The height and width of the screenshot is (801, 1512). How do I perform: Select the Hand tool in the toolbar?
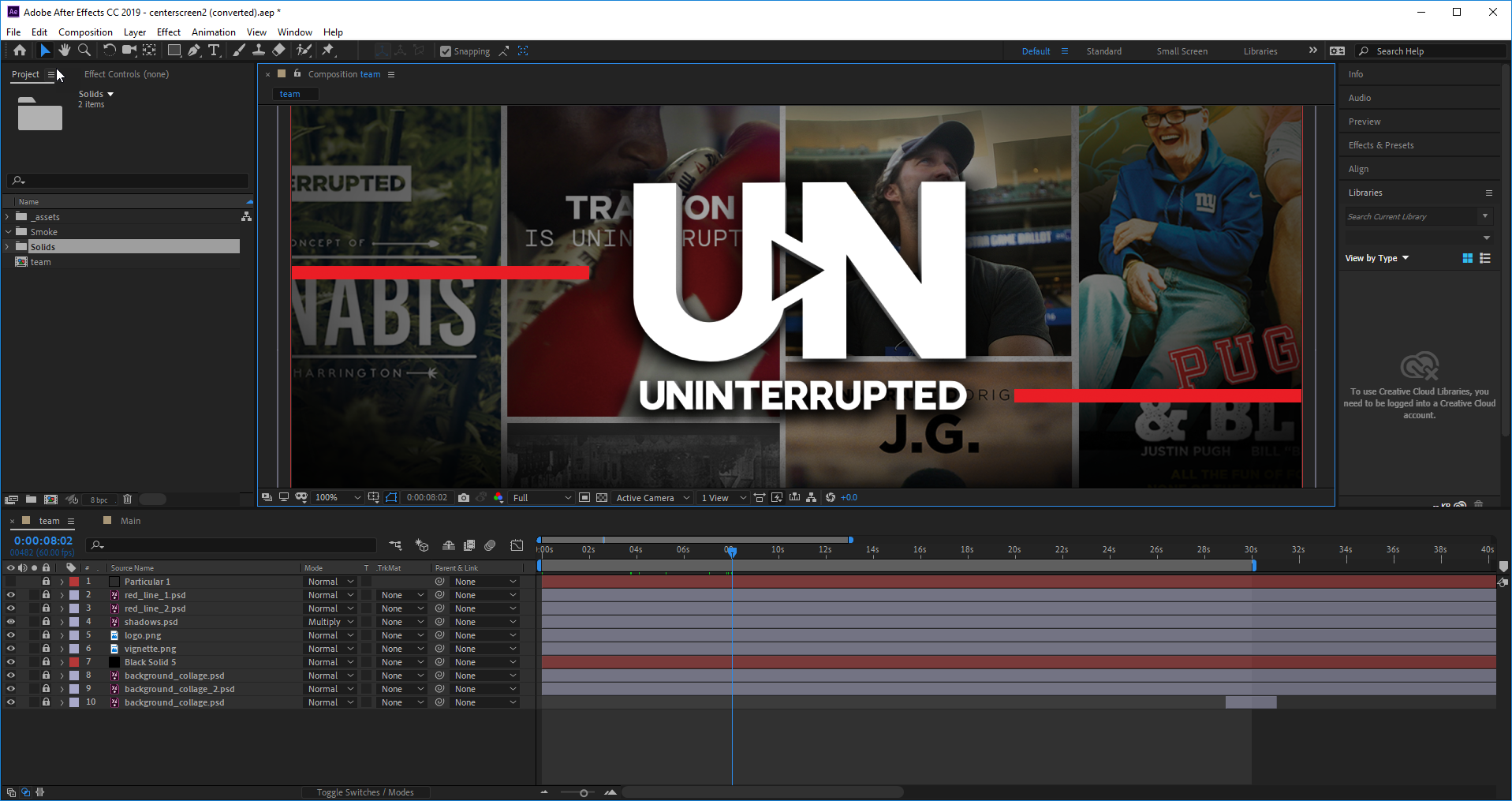tap(64, 50)
